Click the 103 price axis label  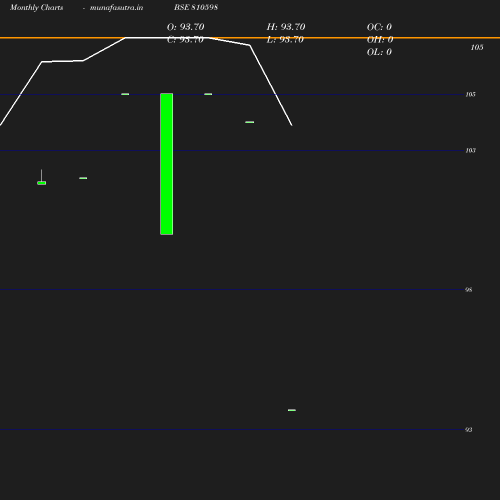point(470,151)
